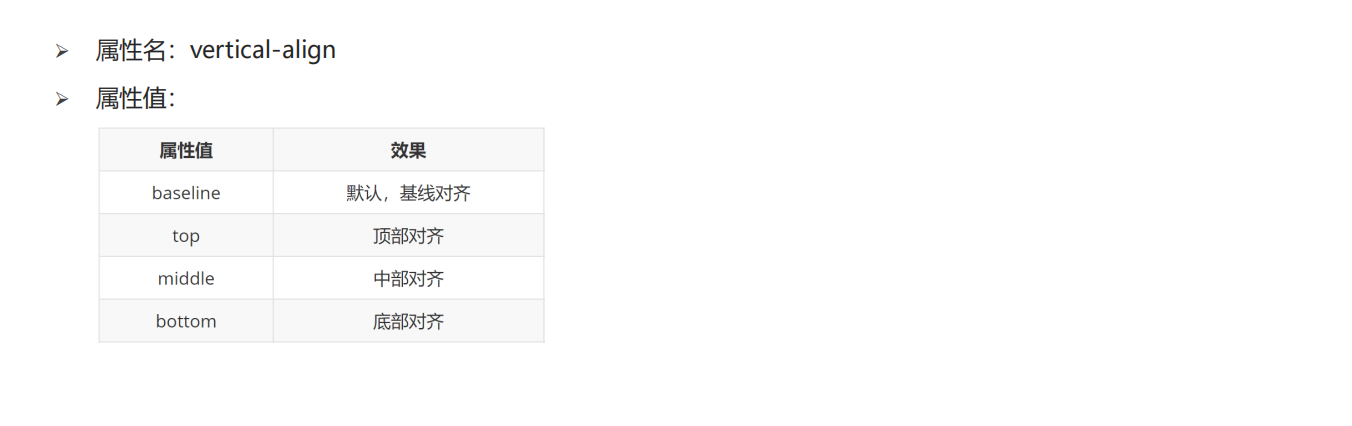Click the 底部对齐 effect cell
Image resolution: width=1352 pixels, height=426 pixels.
pyautogui.click(x=408, y=321)
